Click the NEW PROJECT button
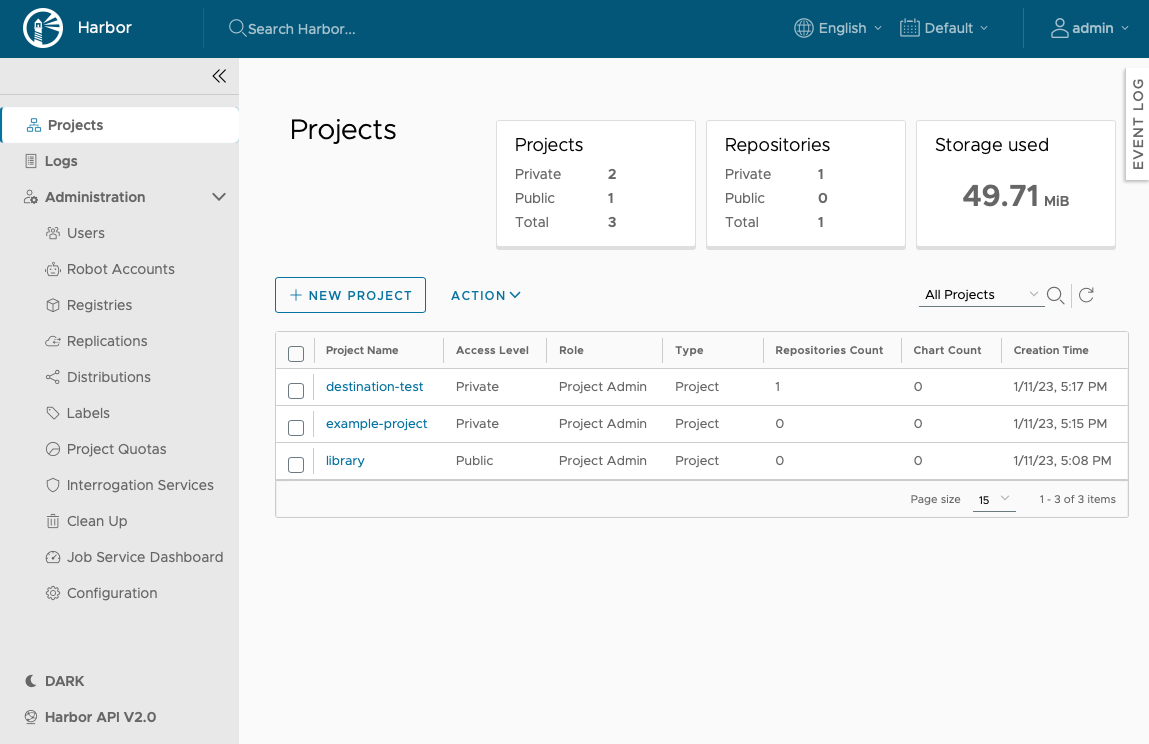Viewport: 1149px width, 744px height. coord(350,295)
